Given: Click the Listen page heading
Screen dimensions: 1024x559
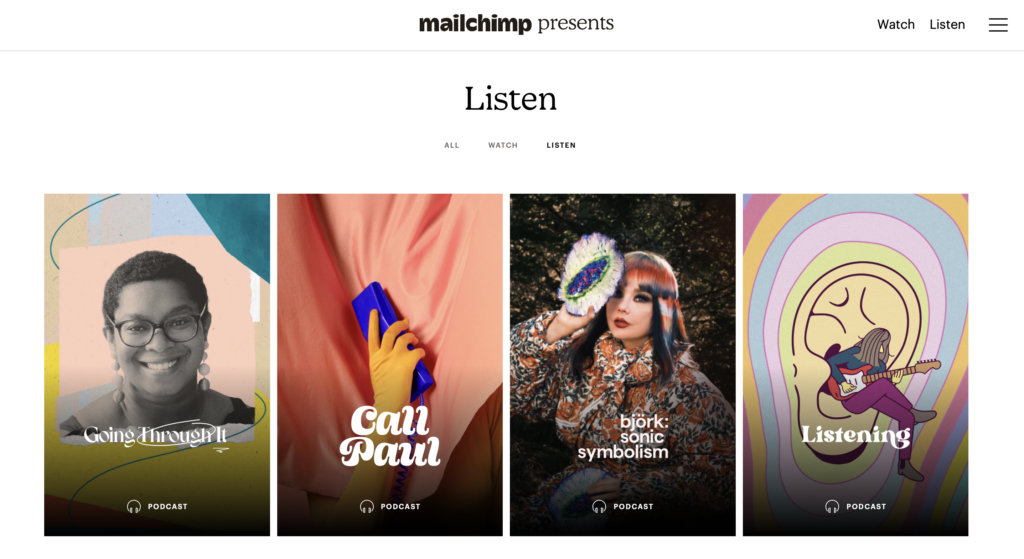Looking at the screenshot, I should [x=511, y=99].
